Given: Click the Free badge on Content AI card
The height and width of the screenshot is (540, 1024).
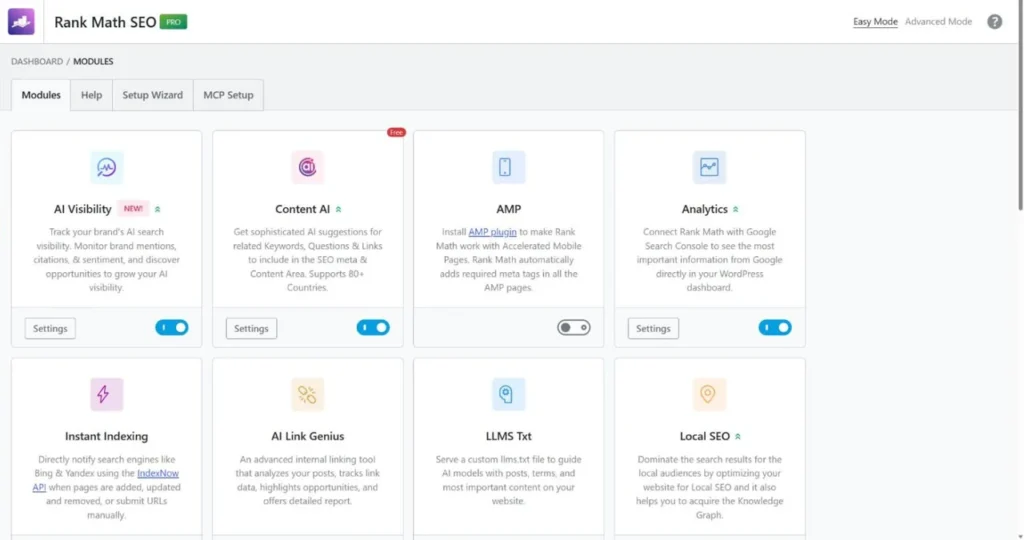Looking at the screenshot, I should pos(396,132).
